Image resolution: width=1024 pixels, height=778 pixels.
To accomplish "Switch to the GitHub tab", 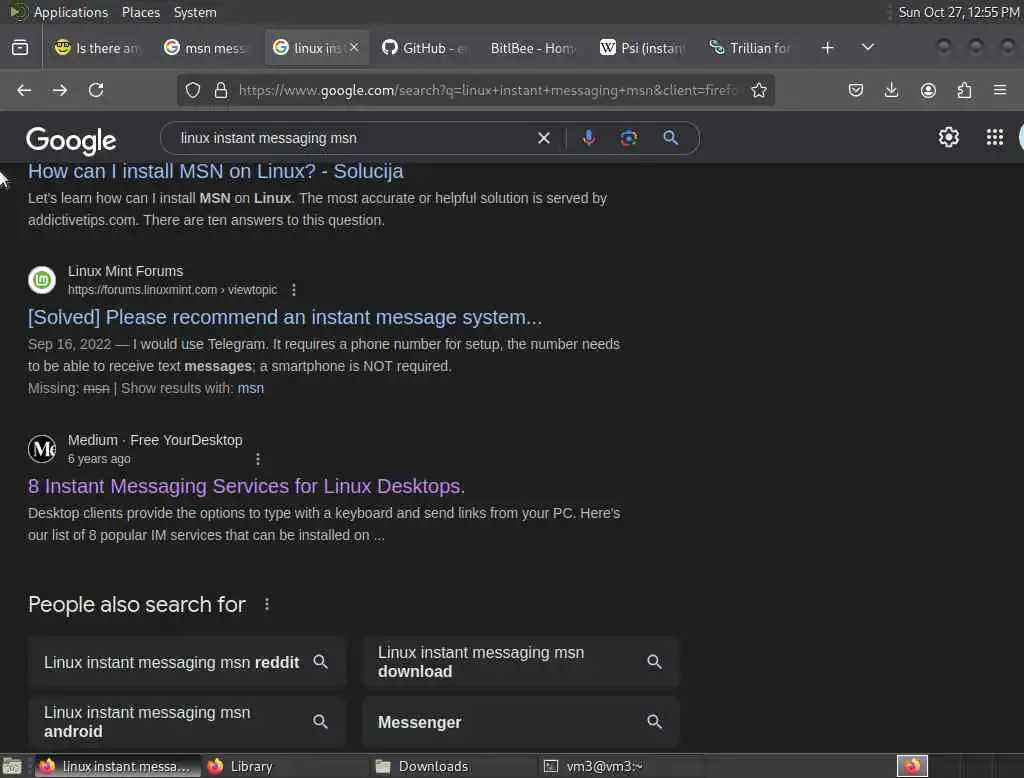I will [x=425, y=48].
